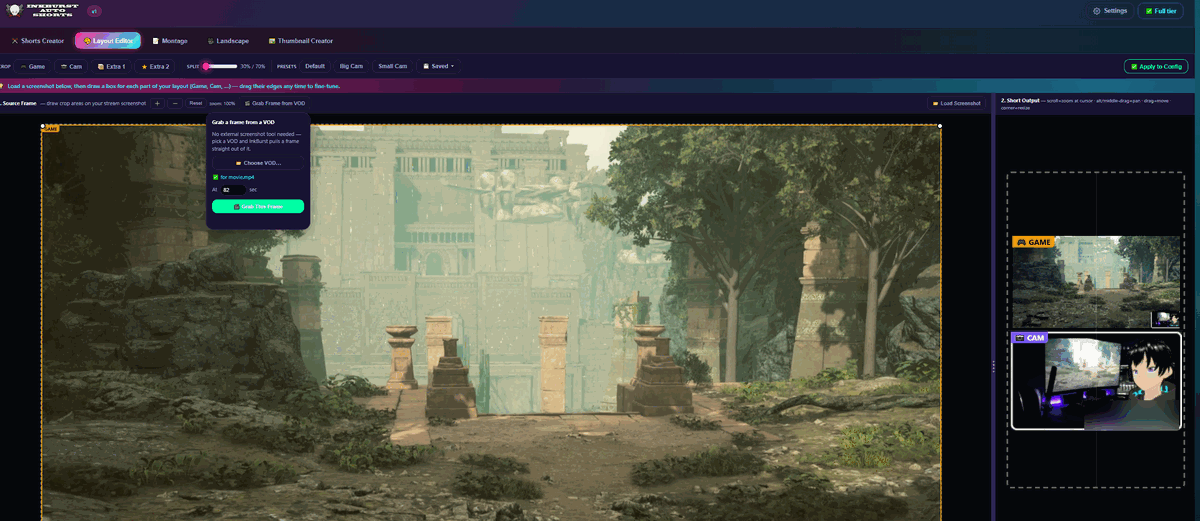Select the Game crop button

coord(33,66)
